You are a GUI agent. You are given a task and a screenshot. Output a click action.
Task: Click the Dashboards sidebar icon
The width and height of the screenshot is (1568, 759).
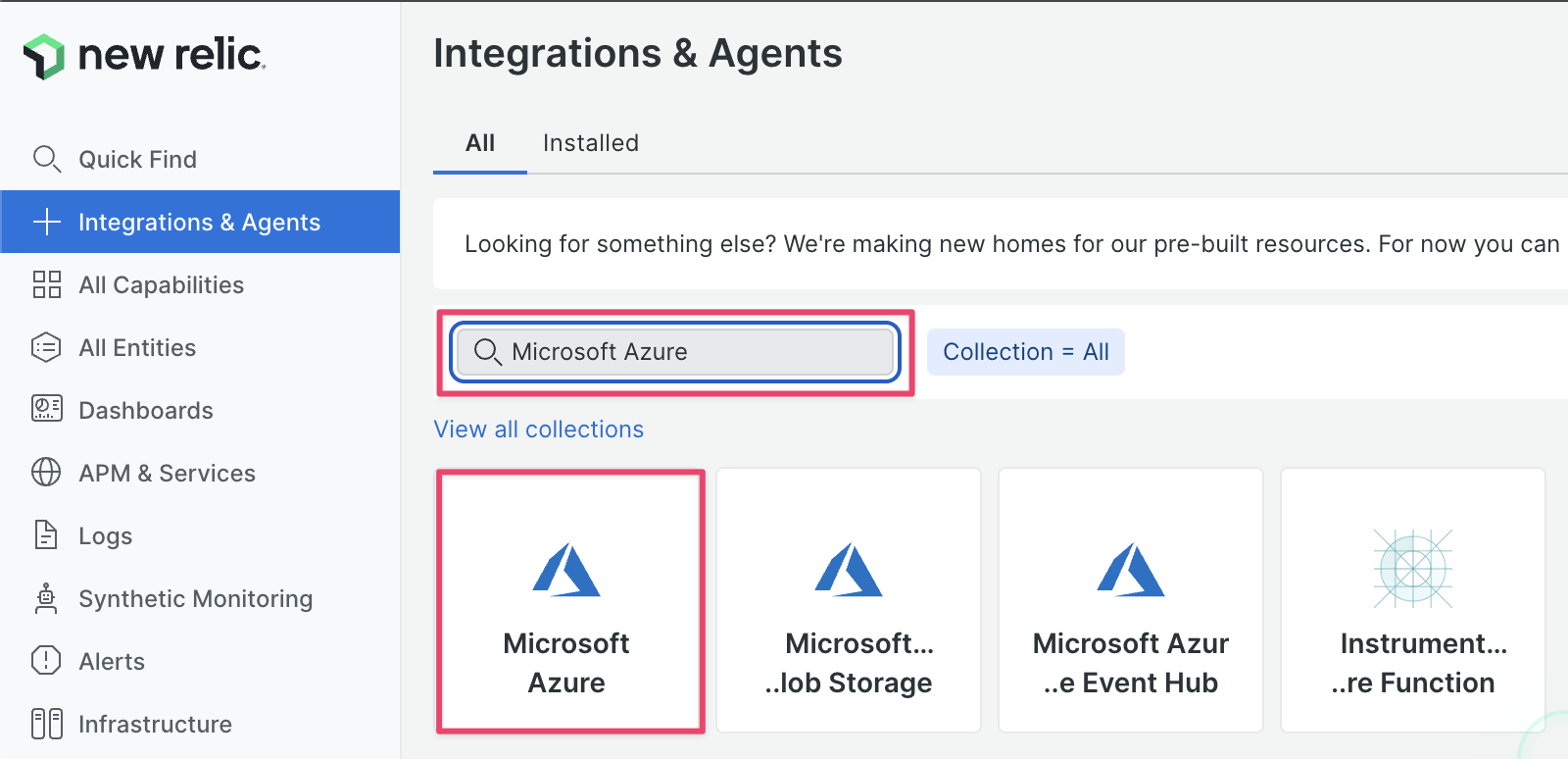(46, 410)
